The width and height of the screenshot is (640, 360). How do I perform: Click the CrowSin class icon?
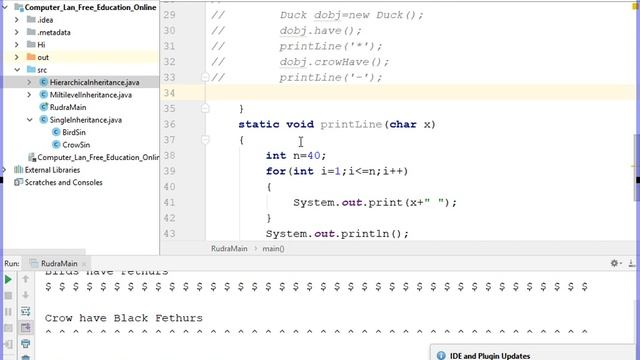coord(56,145)
